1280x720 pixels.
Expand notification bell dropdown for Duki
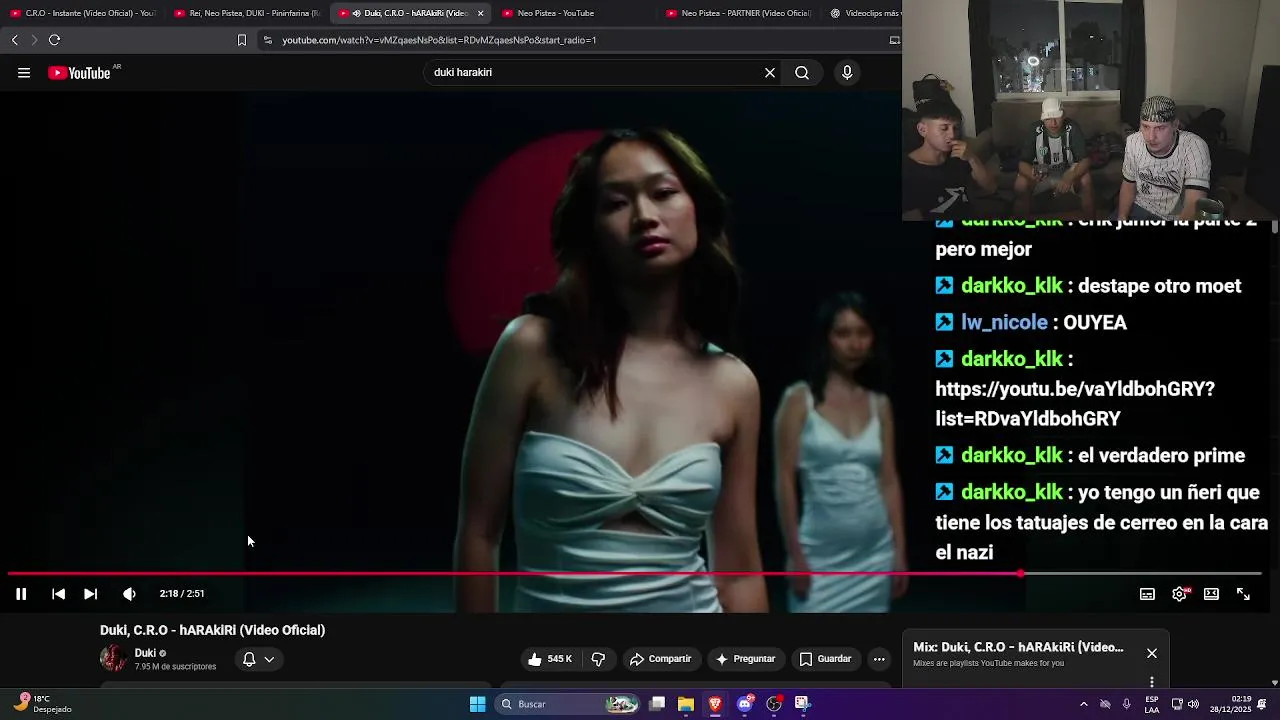[x=258, y=659]
